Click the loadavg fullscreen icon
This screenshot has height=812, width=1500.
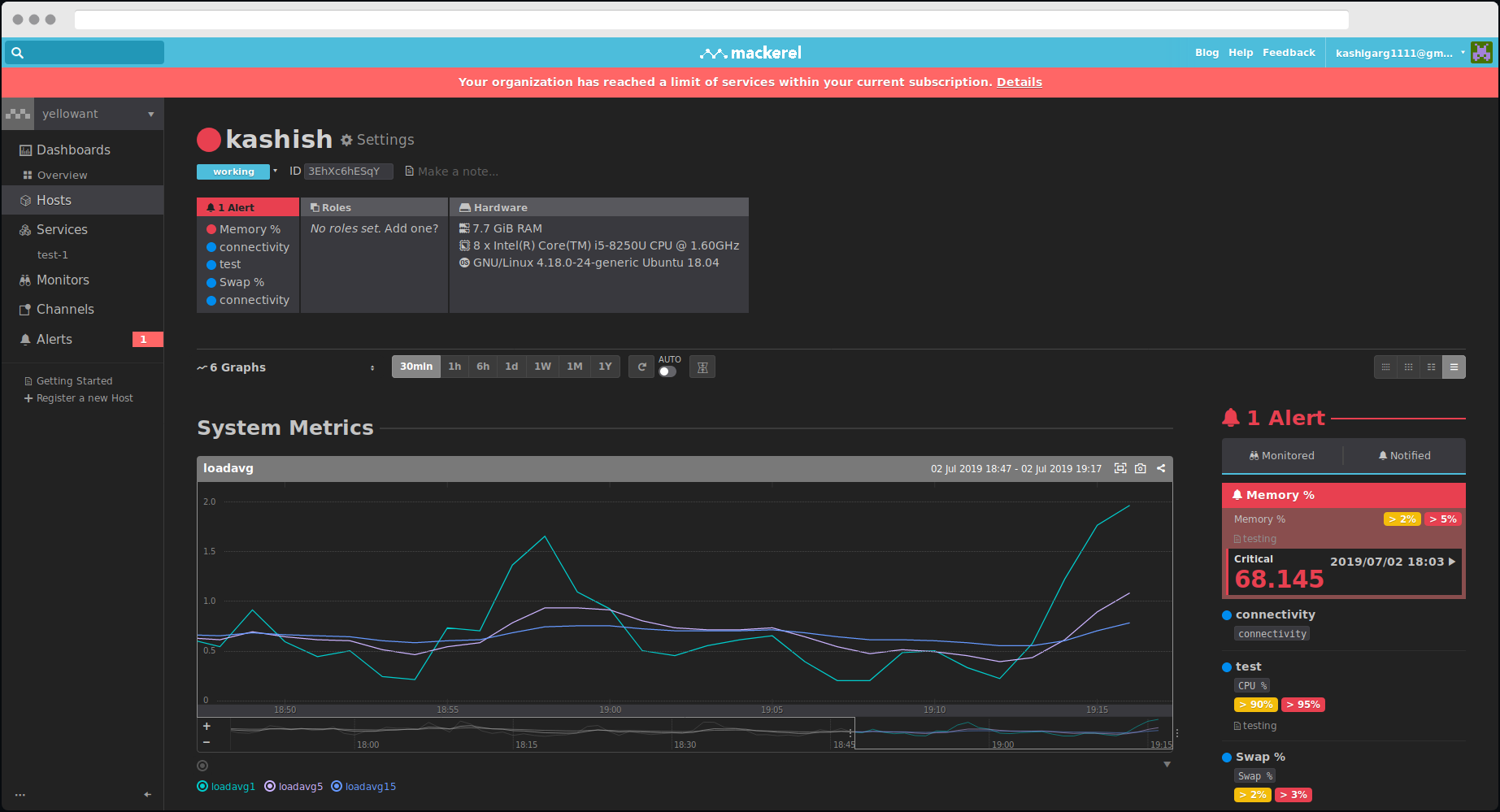click(1120, 468)
